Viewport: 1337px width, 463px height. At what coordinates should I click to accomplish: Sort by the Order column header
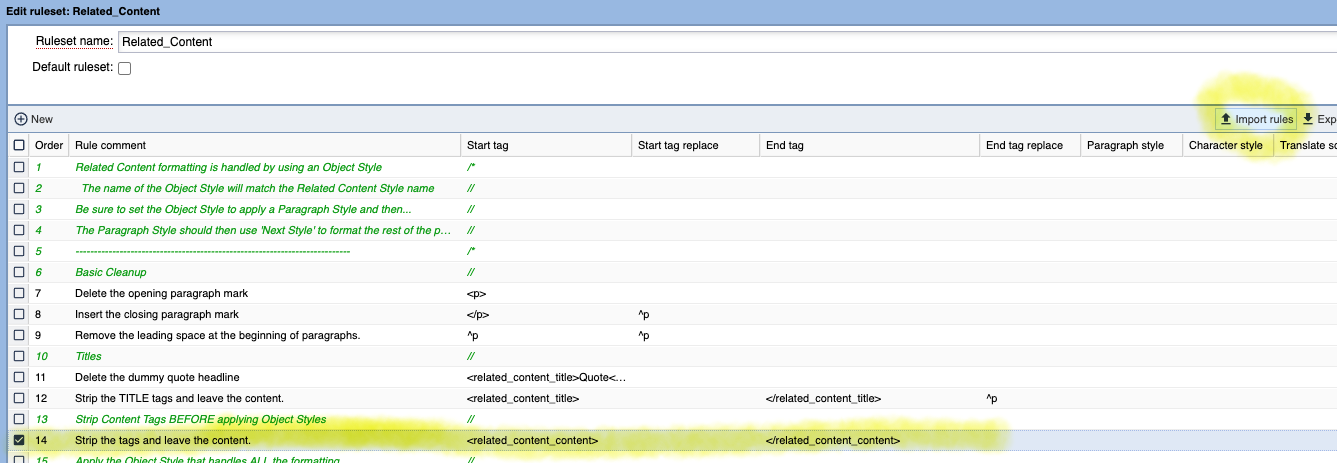click(x=49, y=146)
